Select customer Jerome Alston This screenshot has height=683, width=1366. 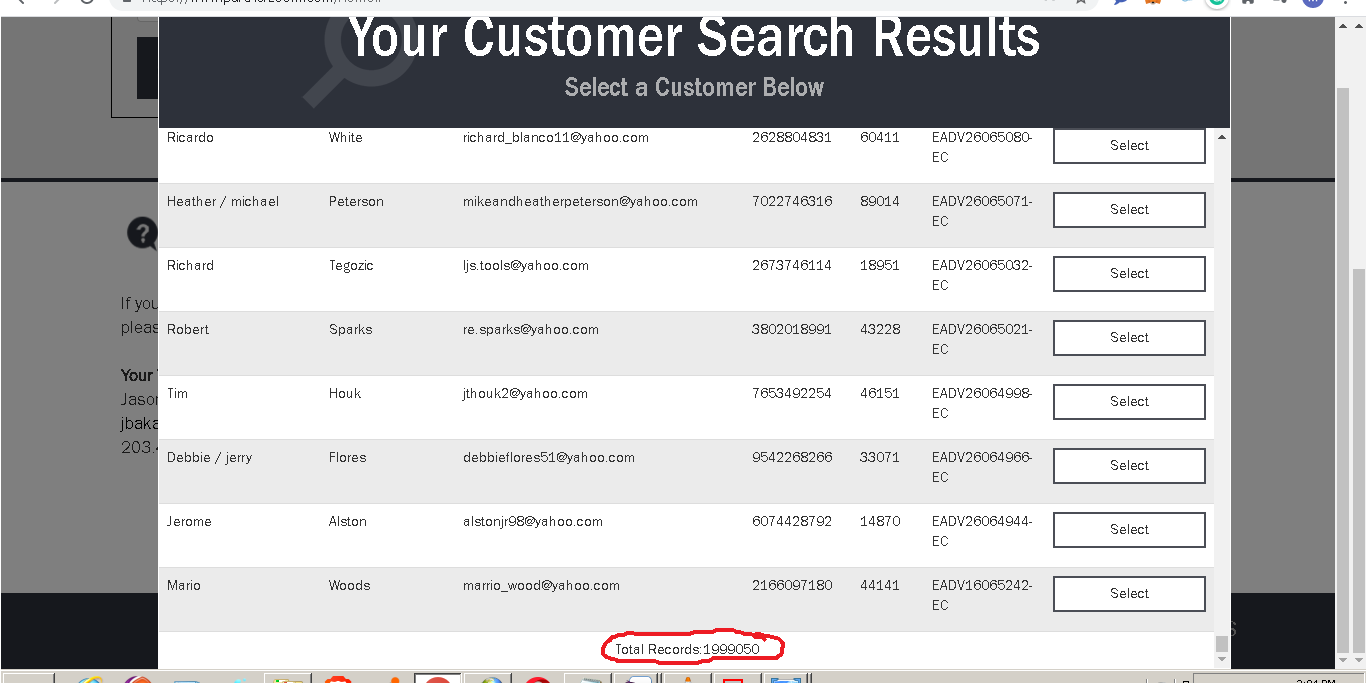click(1129, 530)
